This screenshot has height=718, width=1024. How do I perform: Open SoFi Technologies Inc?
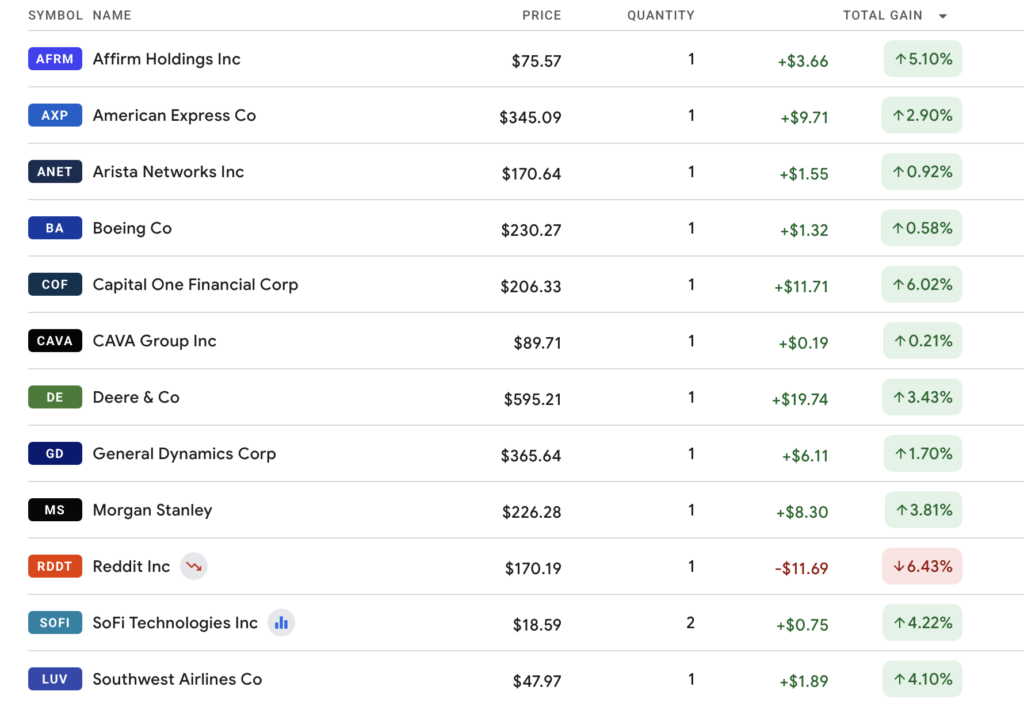click(175, 623)
